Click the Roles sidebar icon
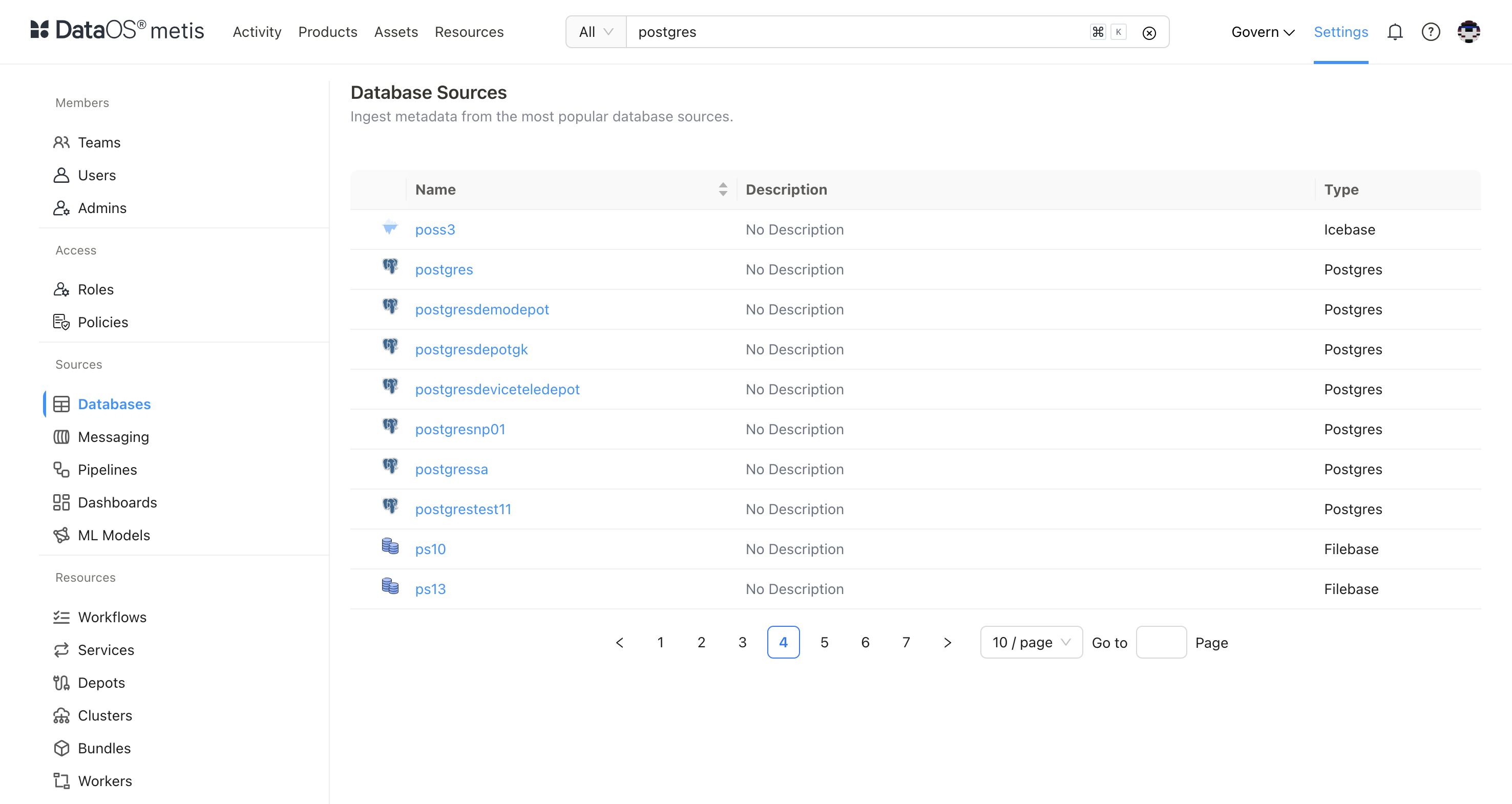The height and width of the screenshot is (804, 1512). (61, 289)
